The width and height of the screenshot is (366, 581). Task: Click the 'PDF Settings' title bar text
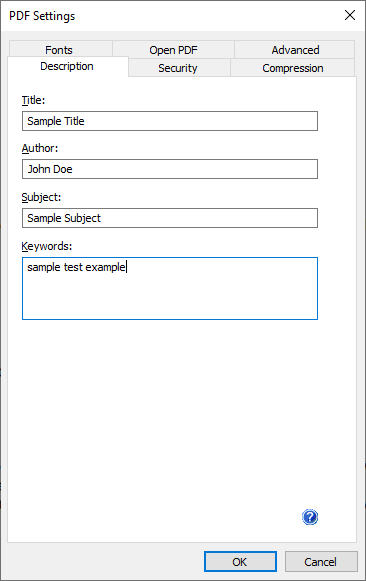42,16
